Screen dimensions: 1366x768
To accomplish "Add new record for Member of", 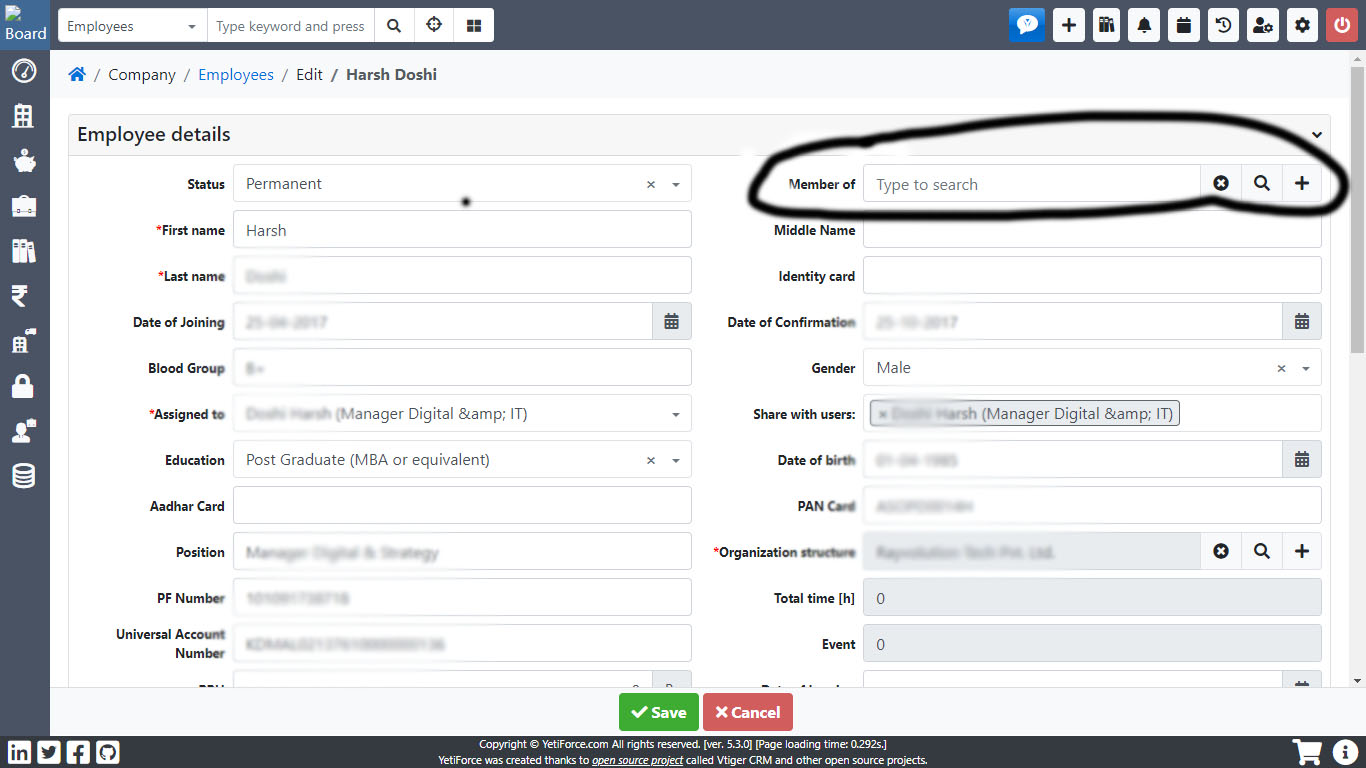I will pos(1302,184).
